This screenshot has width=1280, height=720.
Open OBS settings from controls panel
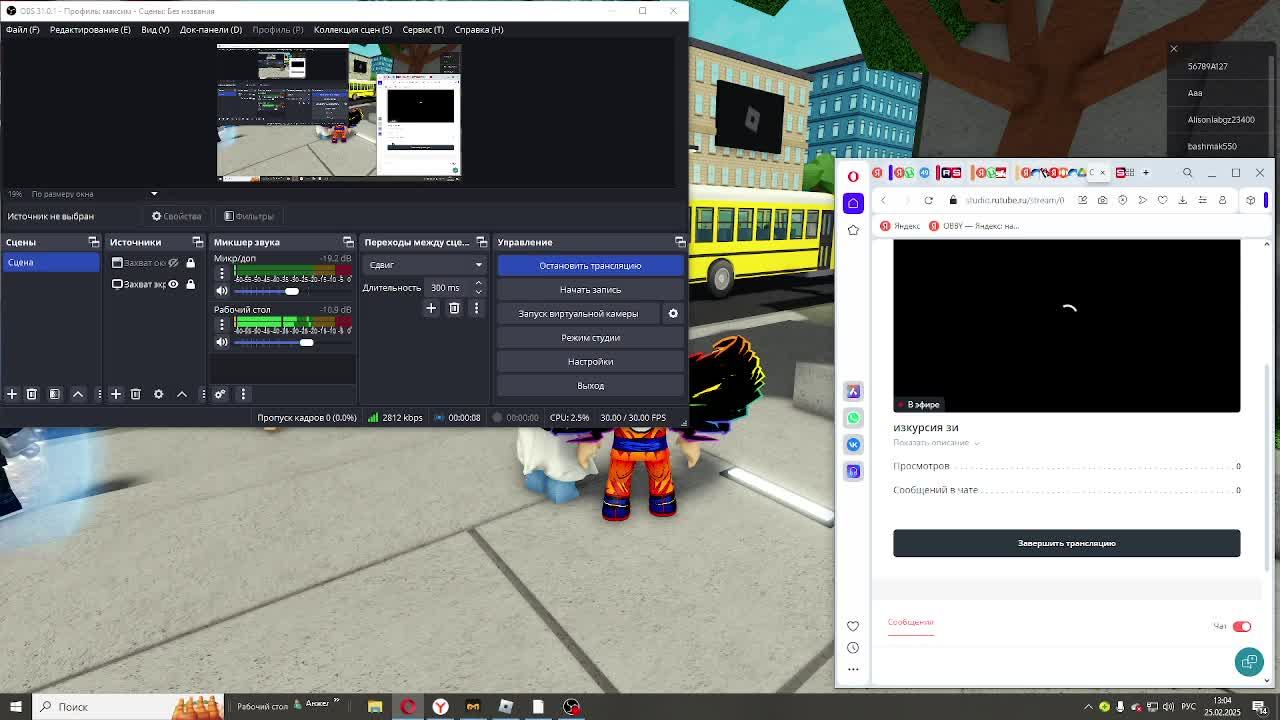pyautogui.click(x=590, y=362)
